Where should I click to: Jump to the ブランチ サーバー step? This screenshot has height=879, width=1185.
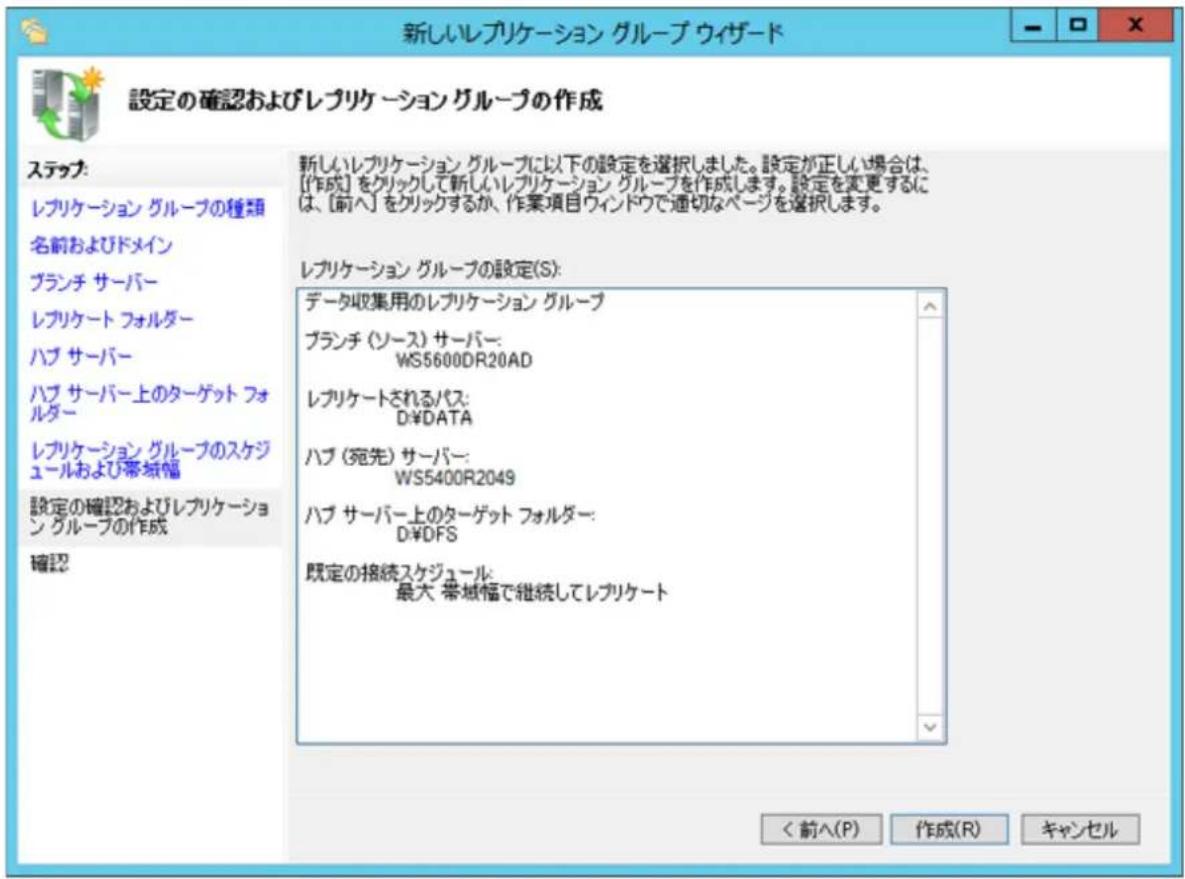[x=94, y=282]
